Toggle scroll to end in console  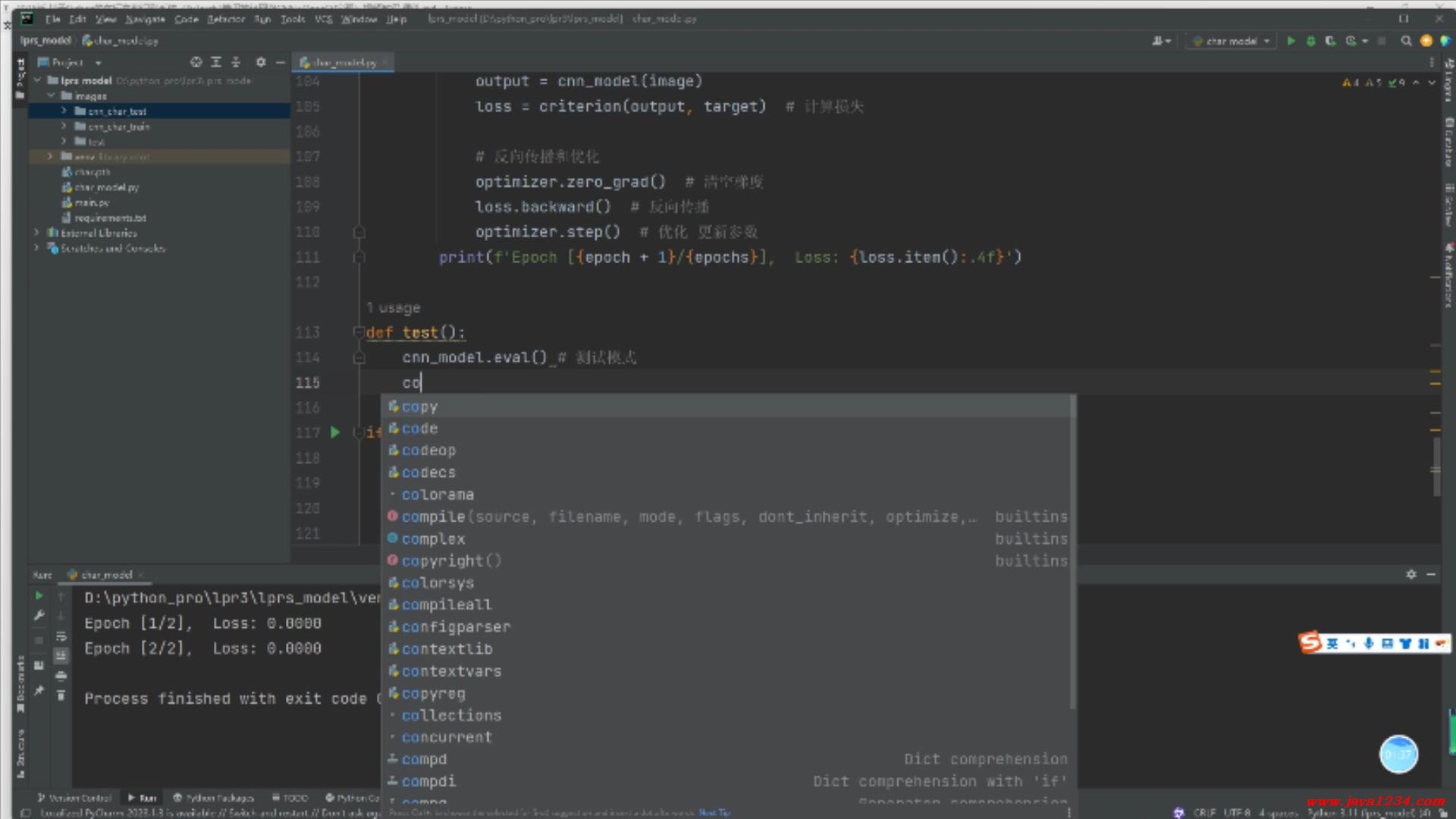point(61,655)
